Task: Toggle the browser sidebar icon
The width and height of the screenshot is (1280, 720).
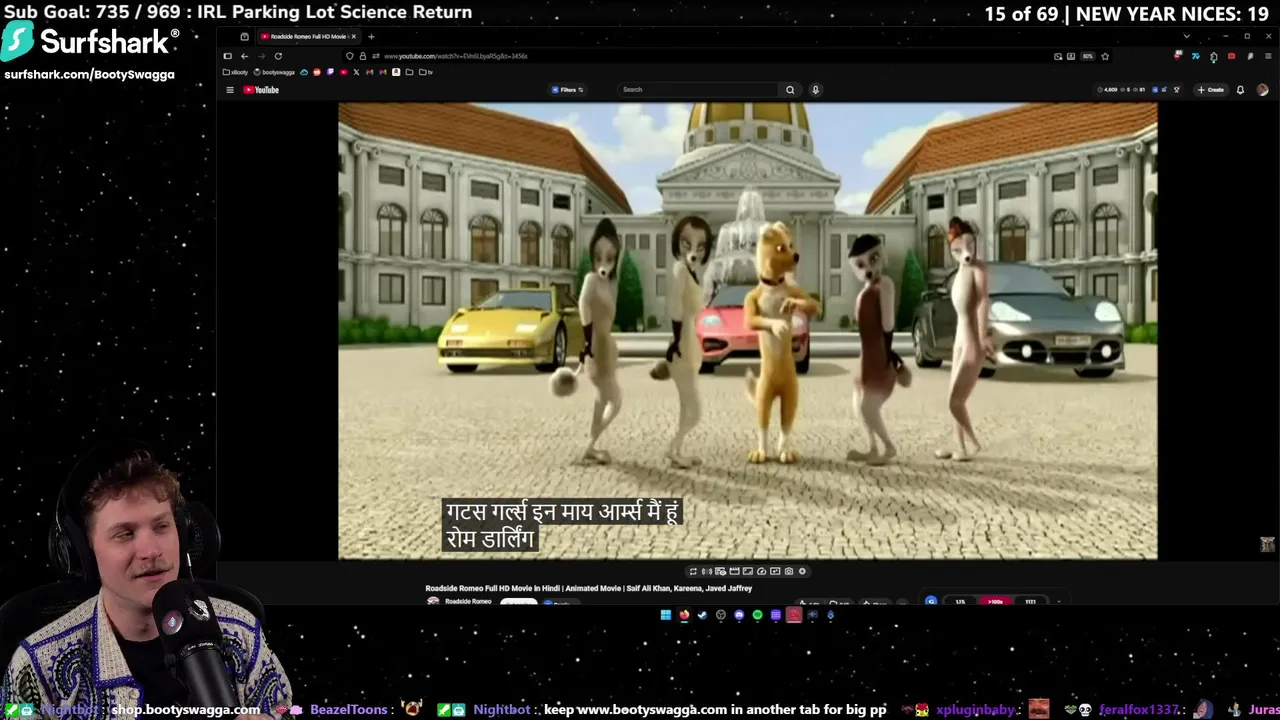Action: tap(227, 56)
